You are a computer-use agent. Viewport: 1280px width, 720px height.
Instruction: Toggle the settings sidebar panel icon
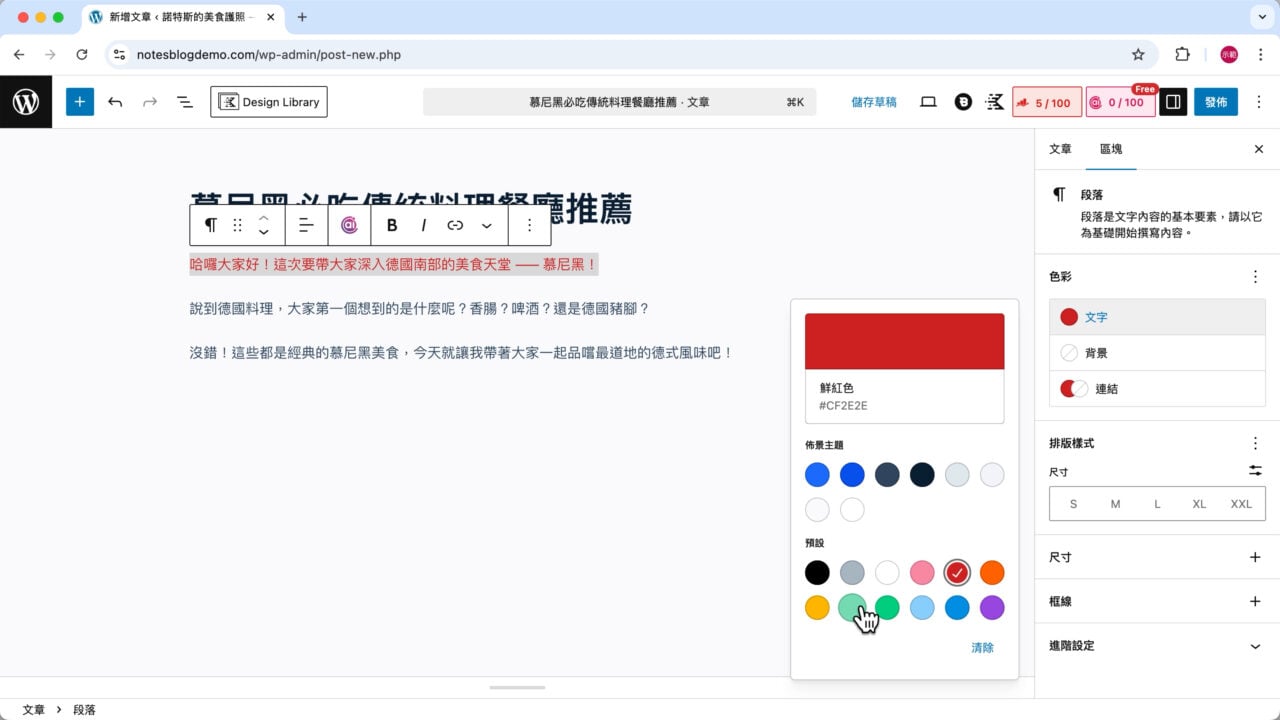[x=1172, y=101]
